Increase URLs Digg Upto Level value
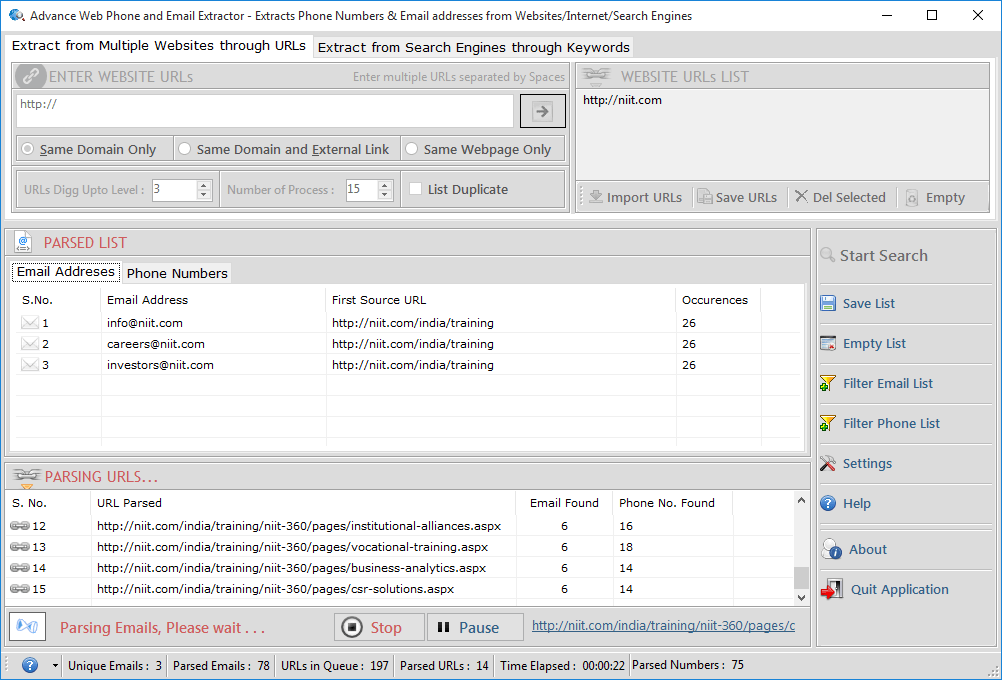1002x680 pixels. tap(204, 185)
